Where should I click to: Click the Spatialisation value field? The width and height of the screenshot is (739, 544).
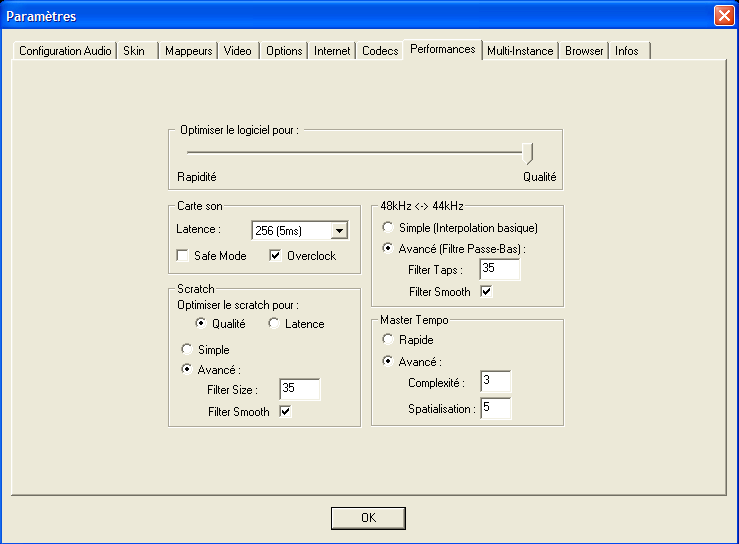coord(495,408)
